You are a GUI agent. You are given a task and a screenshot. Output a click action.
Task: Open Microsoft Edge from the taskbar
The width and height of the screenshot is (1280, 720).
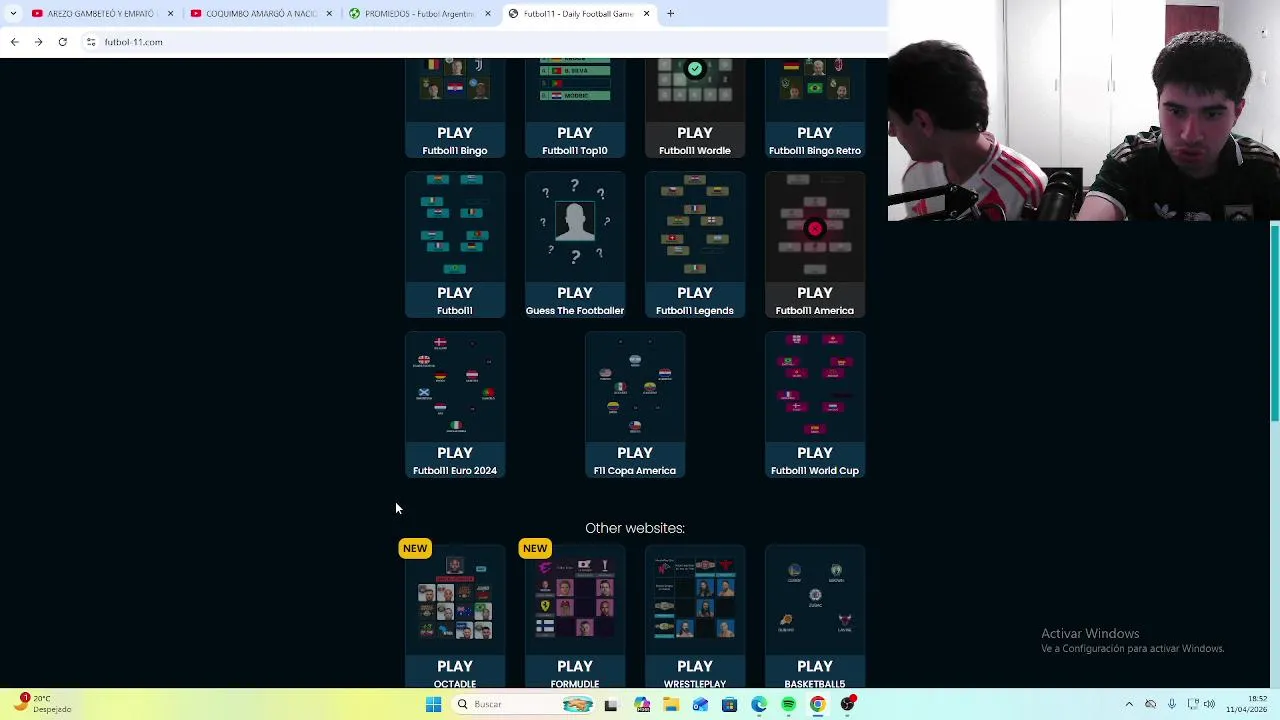(x=759, y=705)
